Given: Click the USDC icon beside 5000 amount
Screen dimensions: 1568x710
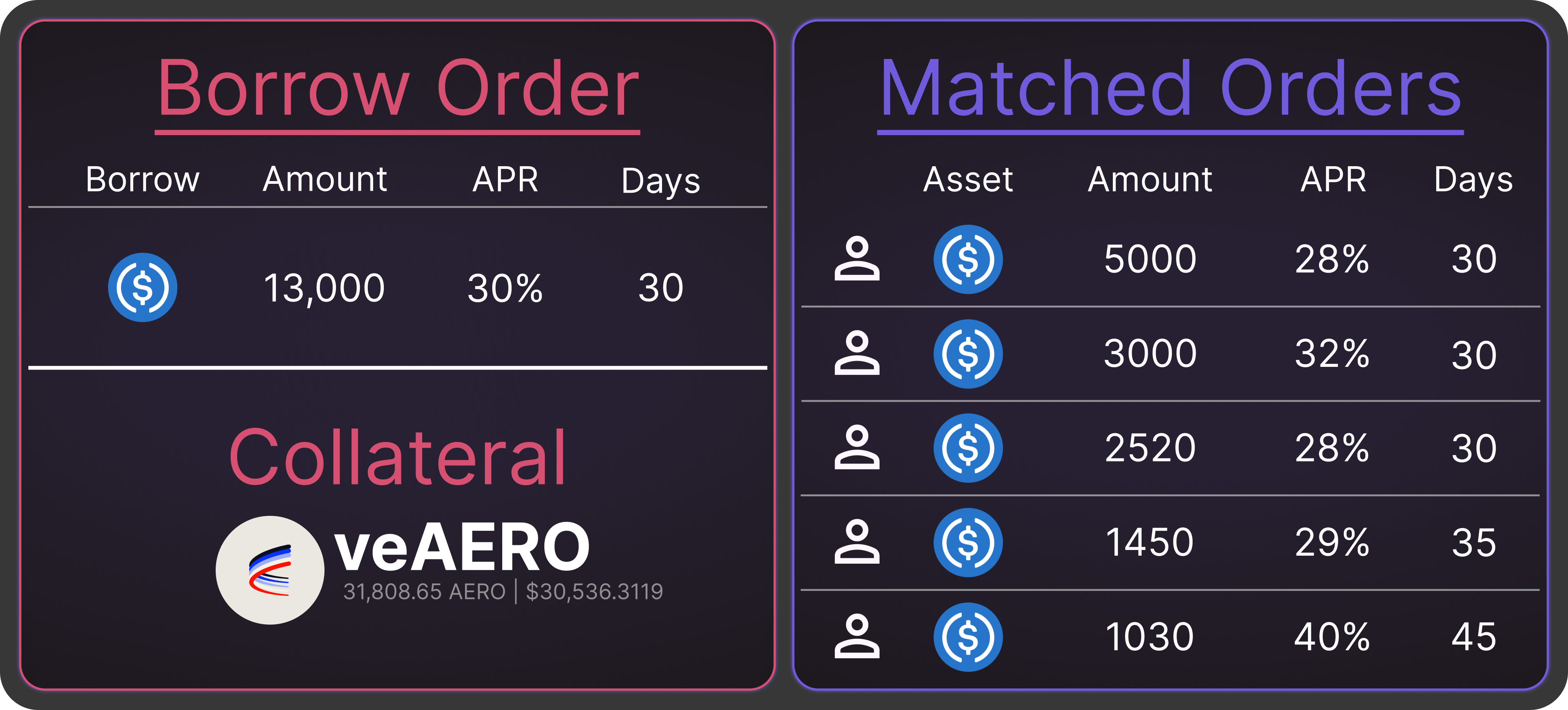Looking at the screenshot, I should [968, 259].
